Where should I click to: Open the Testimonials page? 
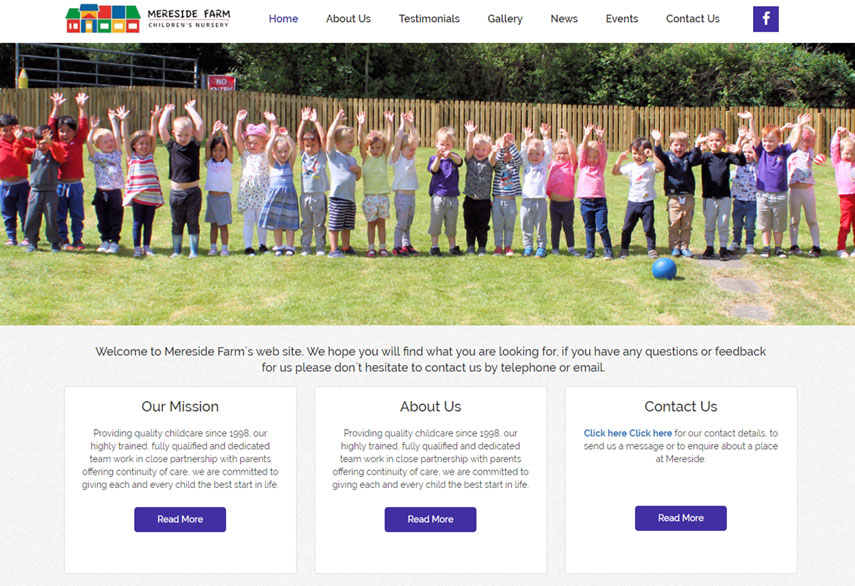click(x=429, y=19)
